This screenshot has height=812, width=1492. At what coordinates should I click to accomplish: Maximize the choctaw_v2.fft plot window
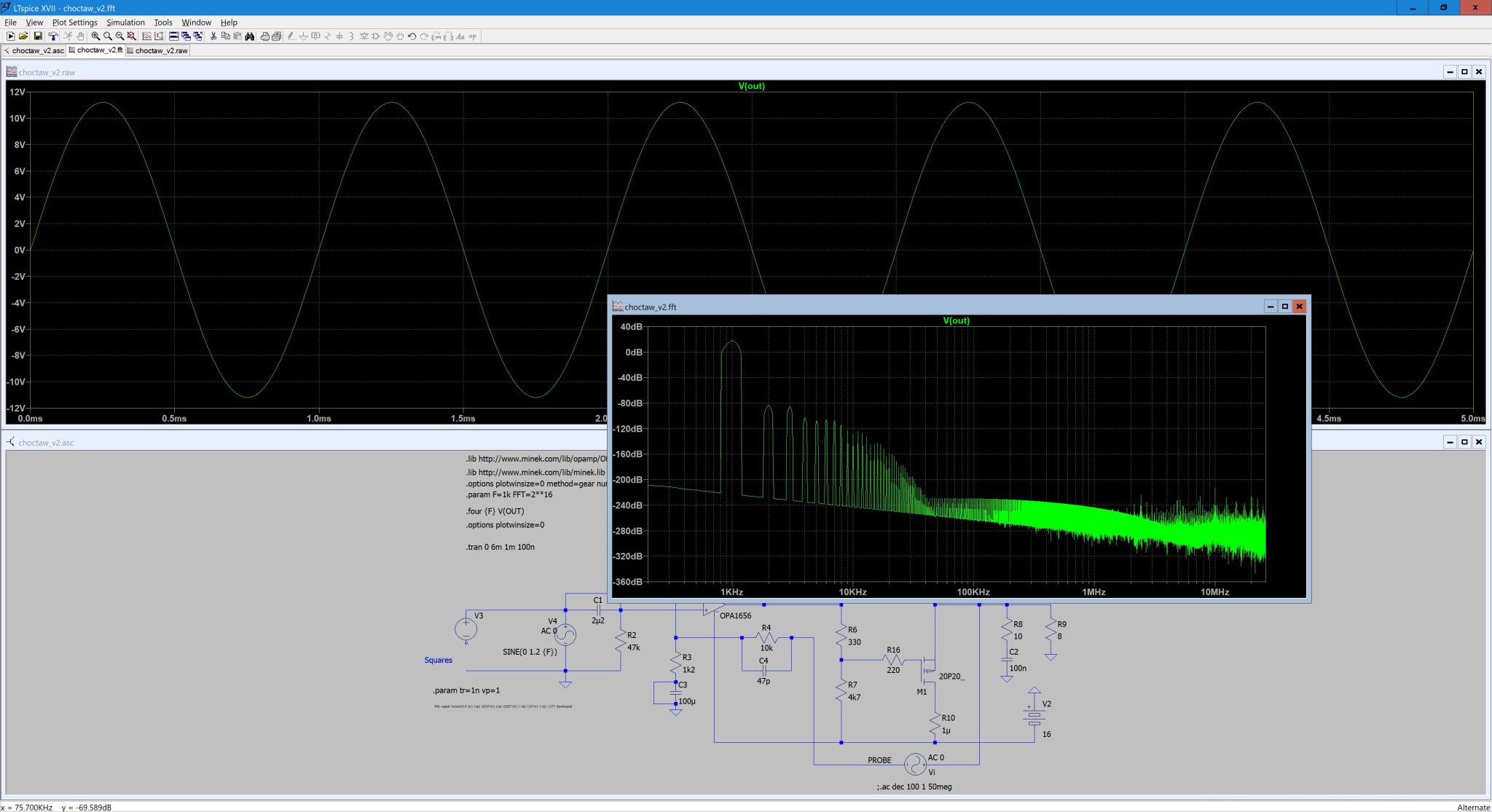tap(1285, 307)
